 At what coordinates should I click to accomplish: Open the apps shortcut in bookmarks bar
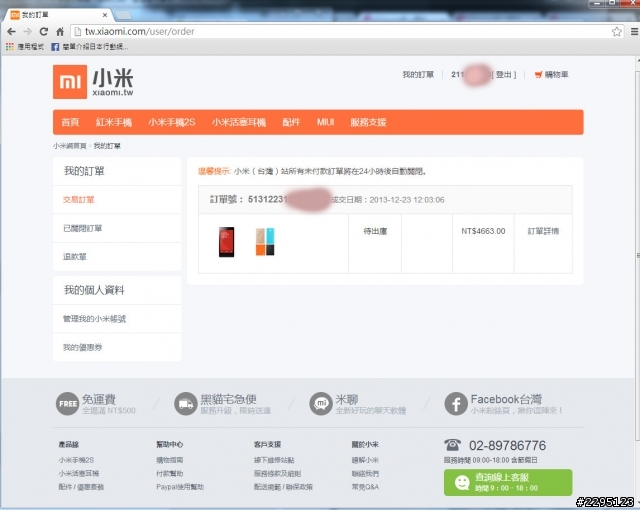[25, 47]
